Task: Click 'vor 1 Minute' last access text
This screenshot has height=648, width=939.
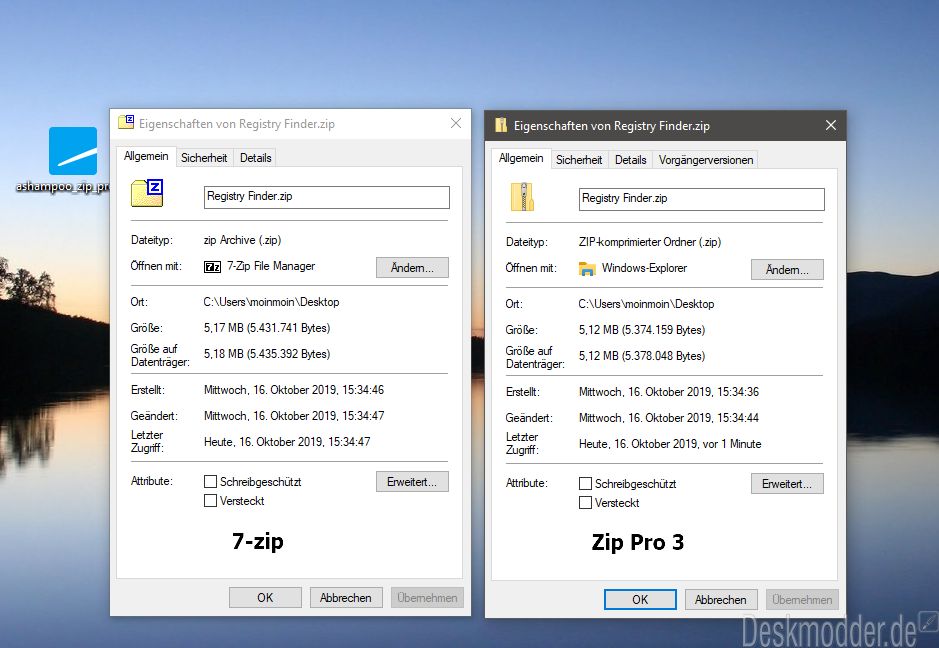Action: pyautogui.click(x=732, y=444)
